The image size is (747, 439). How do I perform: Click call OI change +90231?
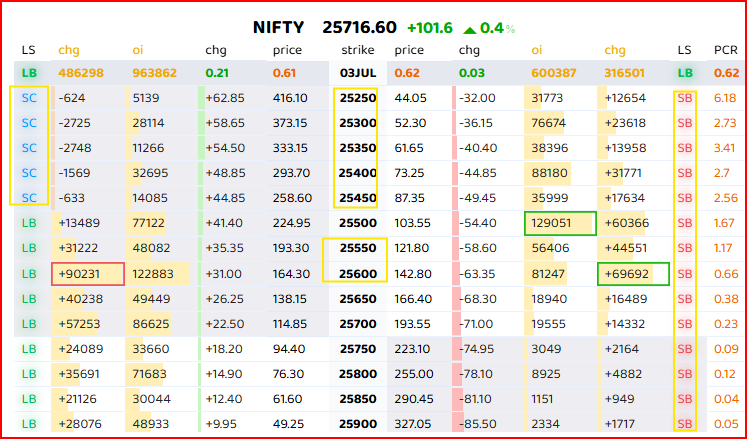coord(81,274)
